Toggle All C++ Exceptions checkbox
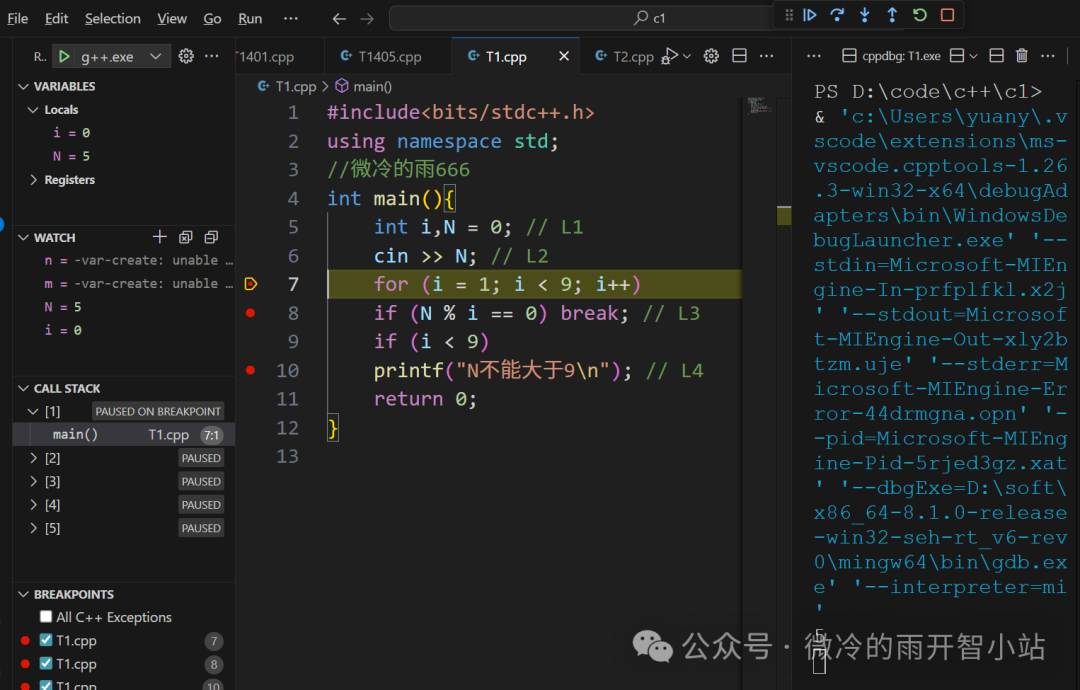Screen dimensions: 1080x690 pyautogui.click(x=46, y=616)
